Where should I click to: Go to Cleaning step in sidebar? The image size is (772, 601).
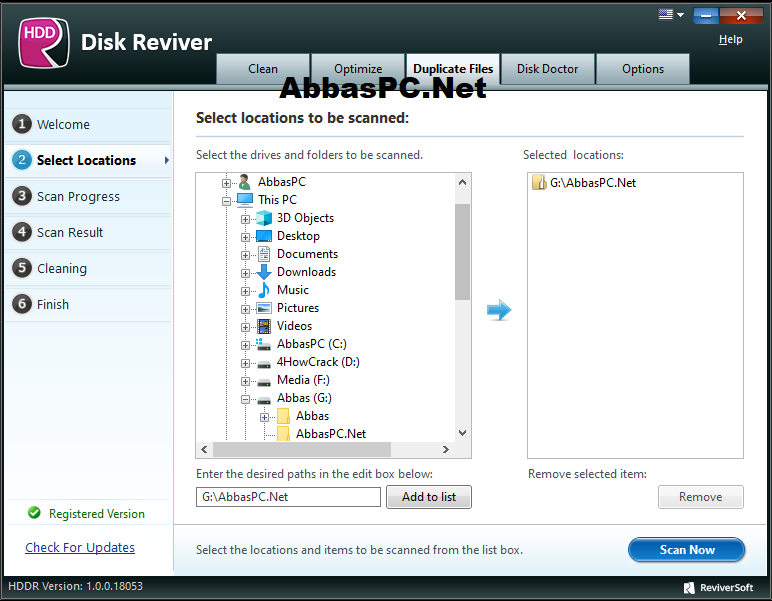coord(88,268)
